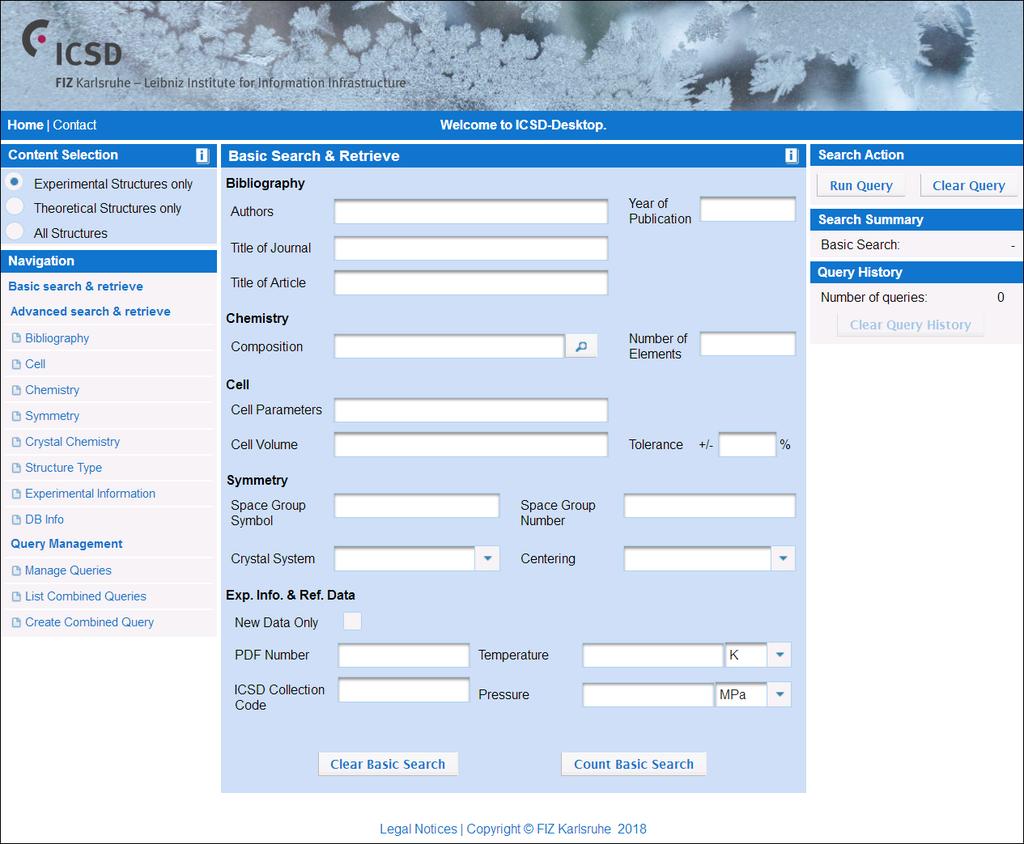Open Query Management navigation heading
1024x844 pixels.
(x=67, y=544)
